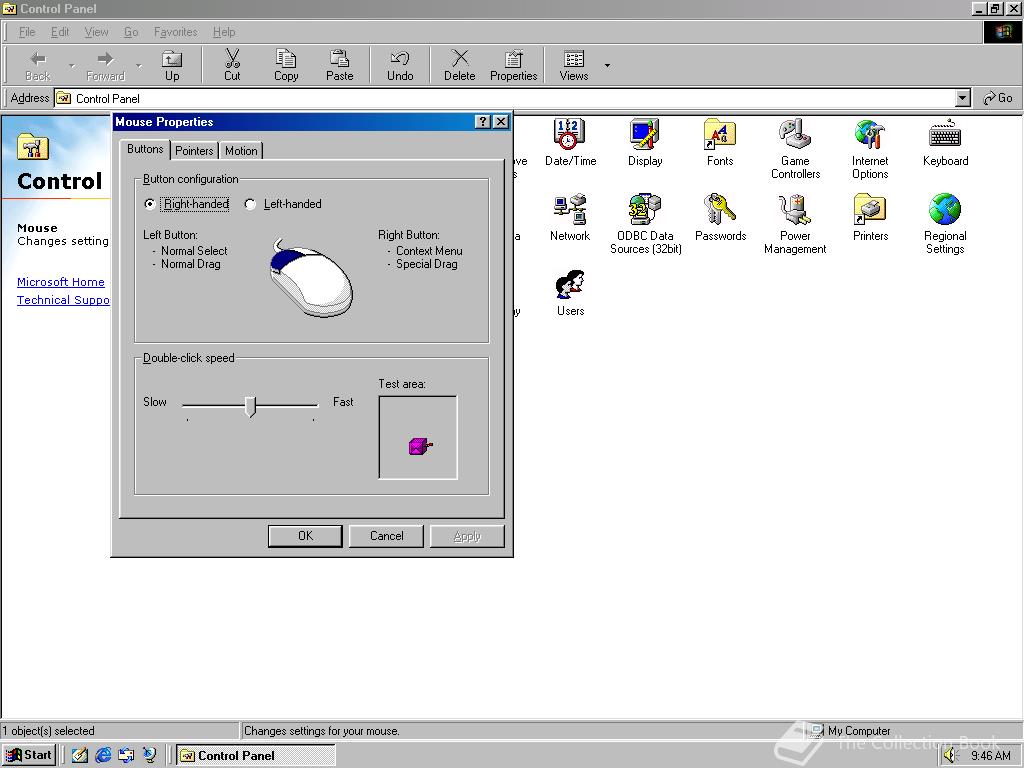Click the volume speaker tray icon
Screen dimensions: 1024x768
[950, 756]
